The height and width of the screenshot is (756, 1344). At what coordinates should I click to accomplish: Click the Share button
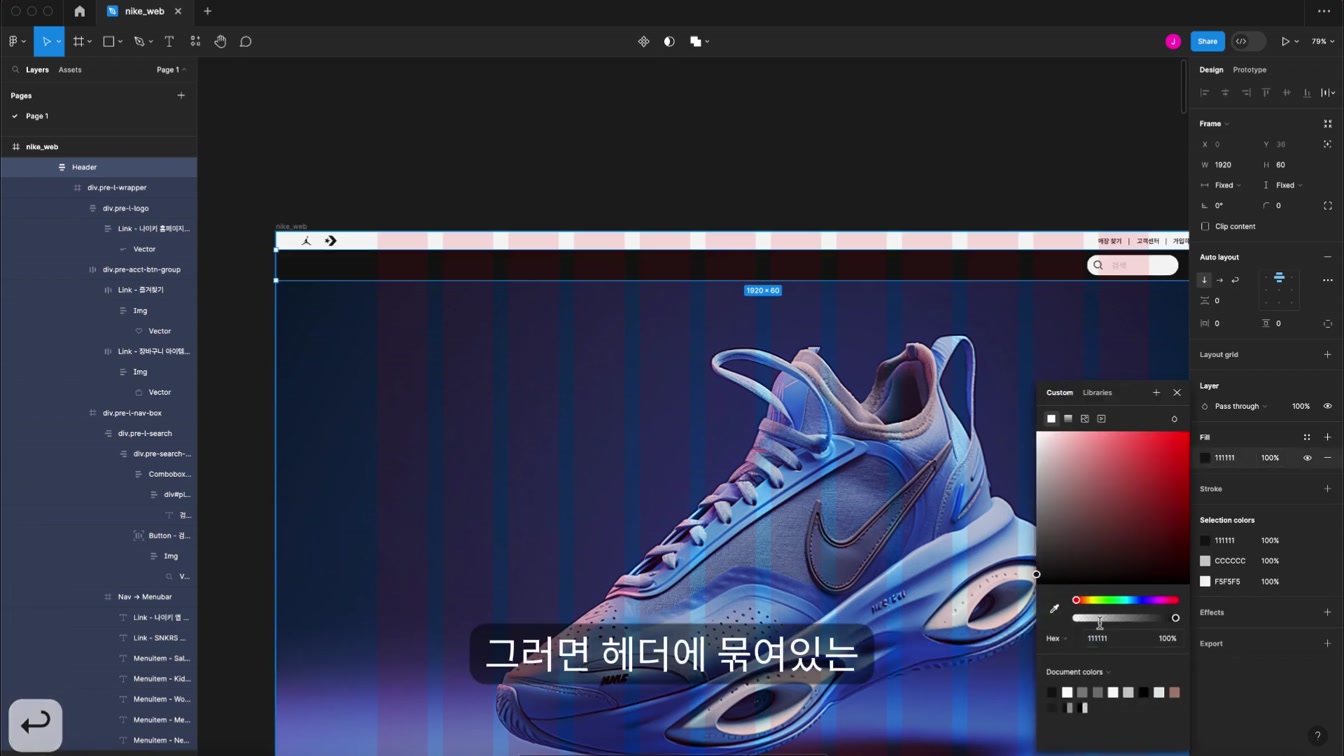pyautogui.click(x=1207, y=41)
